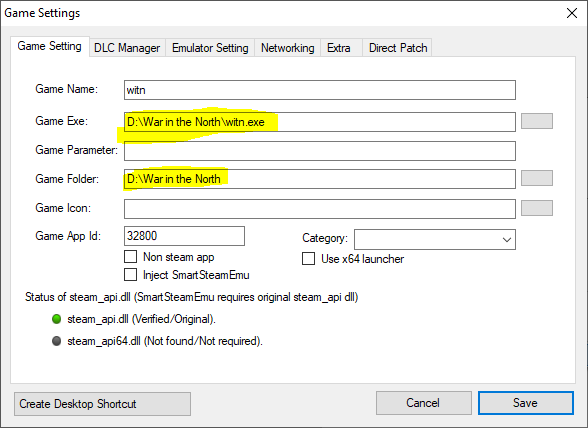Viewport: 588px width, 428px height.
Task: Switch to the DLC Manager tab
Action: point(127,48)
